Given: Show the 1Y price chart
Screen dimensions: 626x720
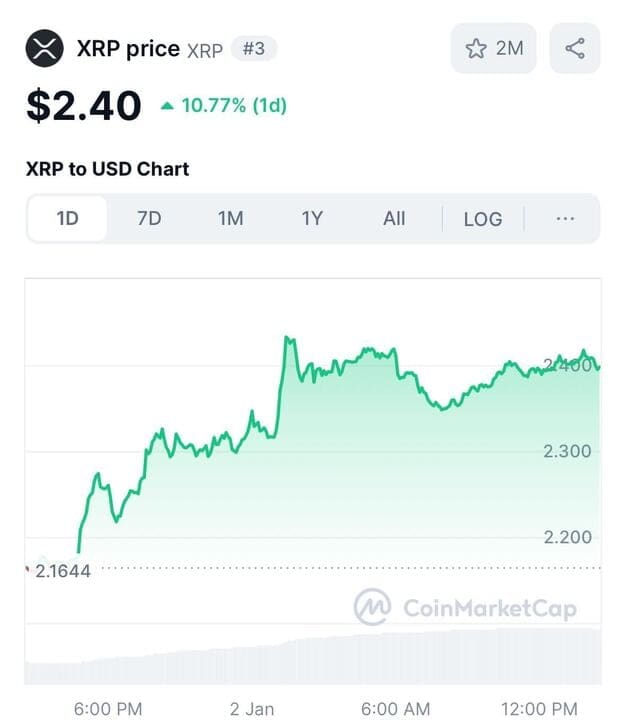Looking at the screenshot, I should (312, 219).
